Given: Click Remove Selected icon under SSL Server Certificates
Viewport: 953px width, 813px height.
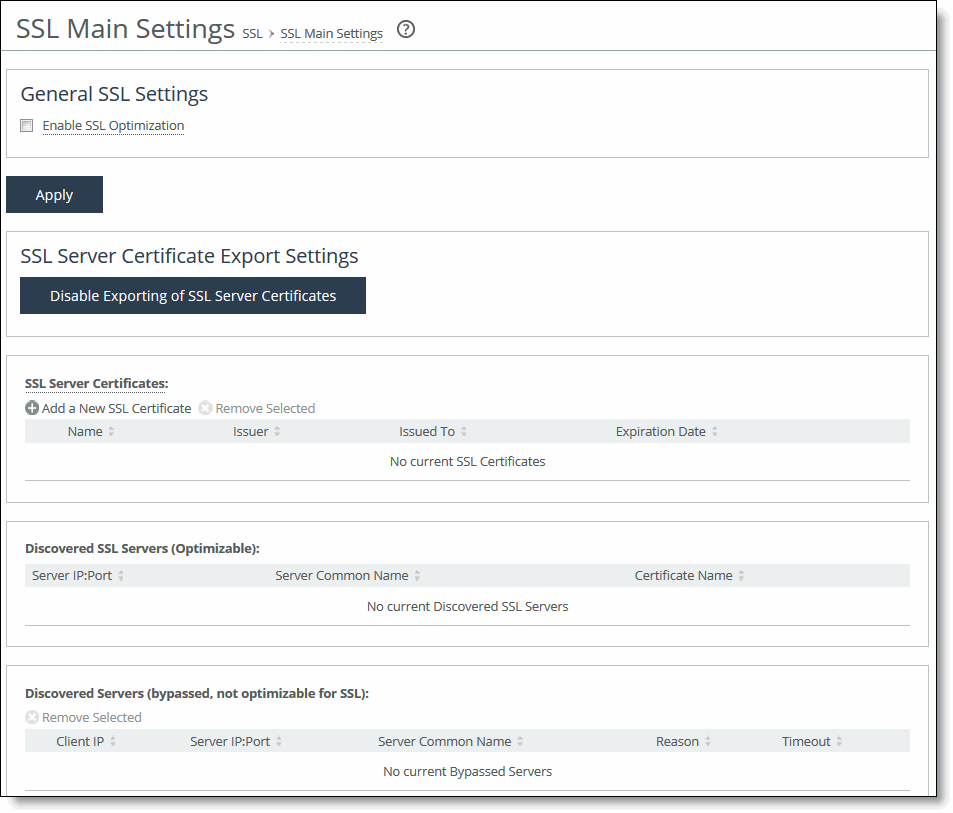Looking at the screenshot, I should [x=205, y=408].
